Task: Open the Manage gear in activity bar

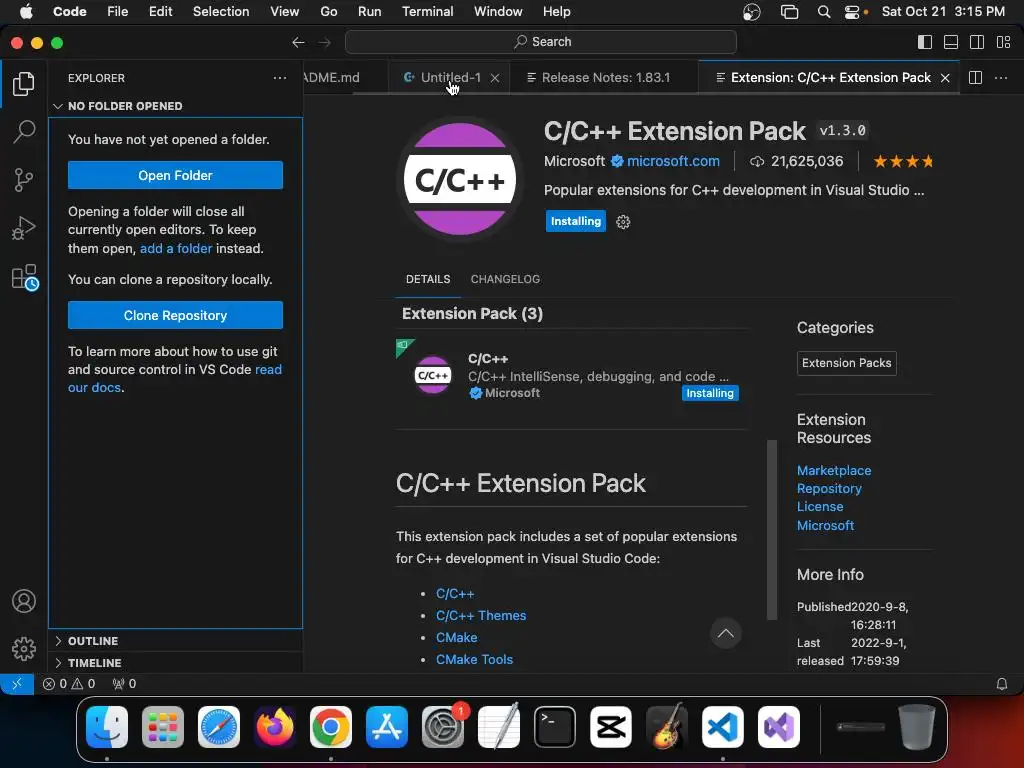Action: coord(24,648)
